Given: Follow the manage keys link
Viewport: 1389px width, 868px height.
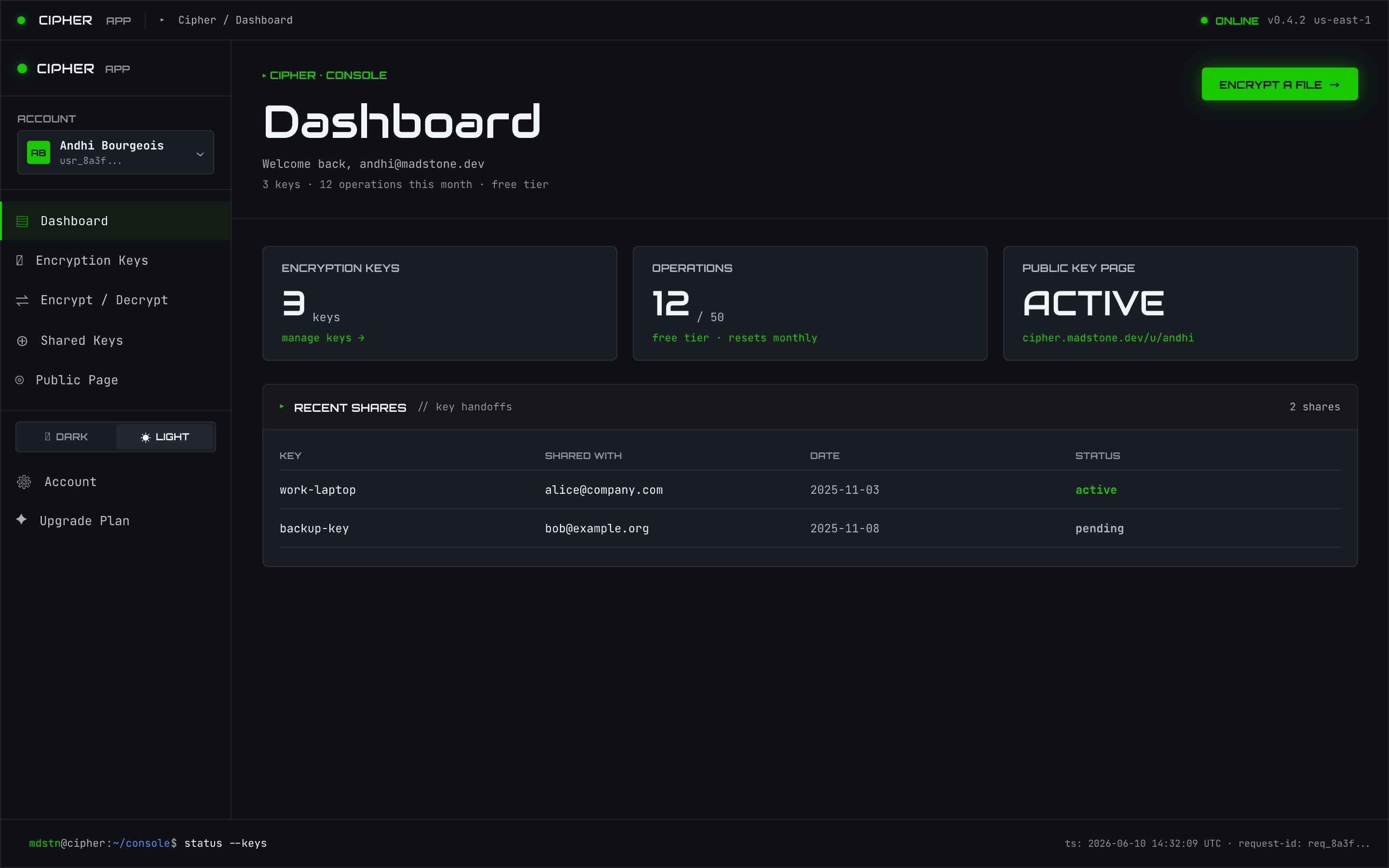Looking at the screenshot, I should pos(323,338).
